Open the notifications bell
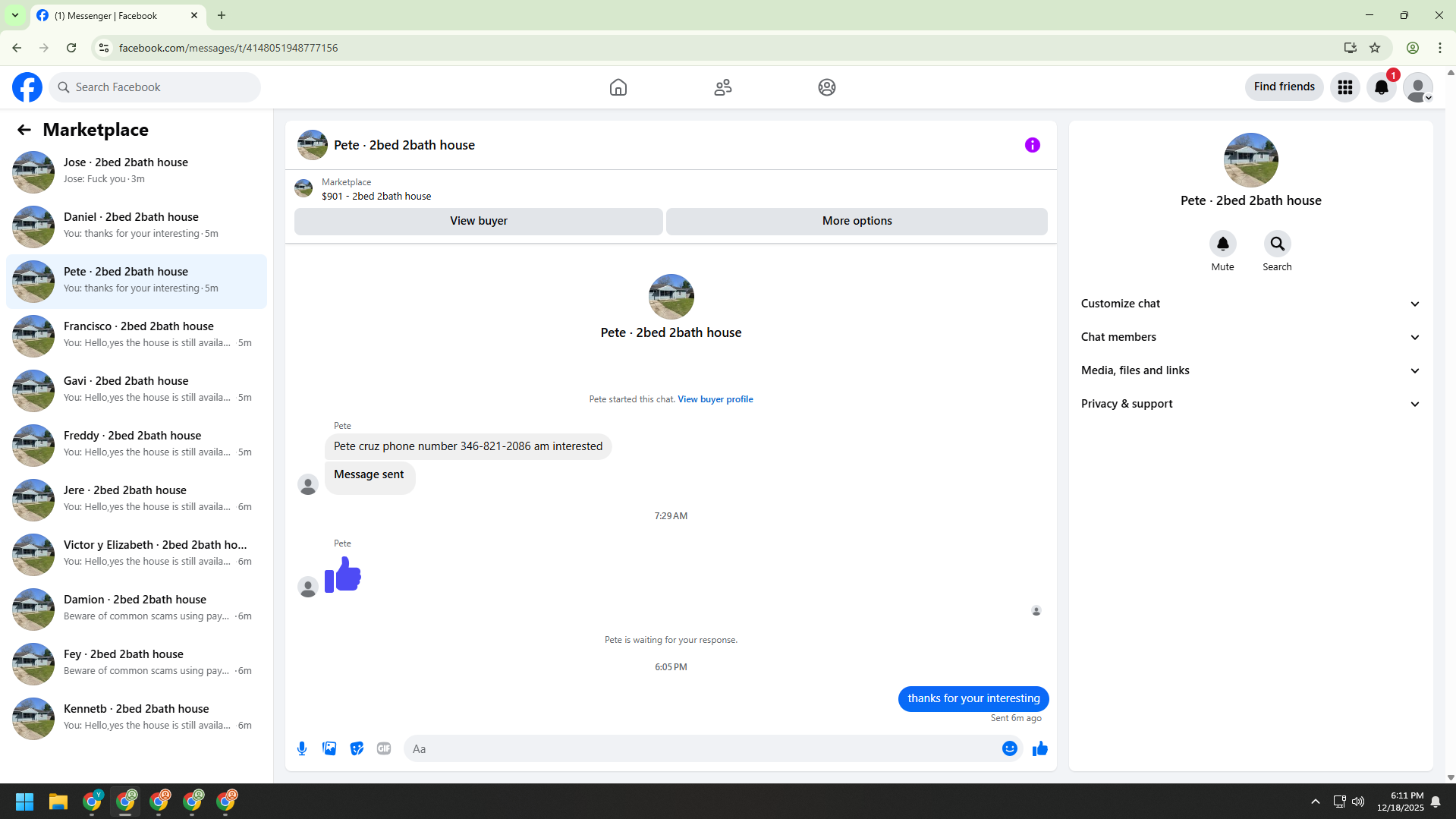This screenshot has width=1456, height=819. tap(1382, 87)
